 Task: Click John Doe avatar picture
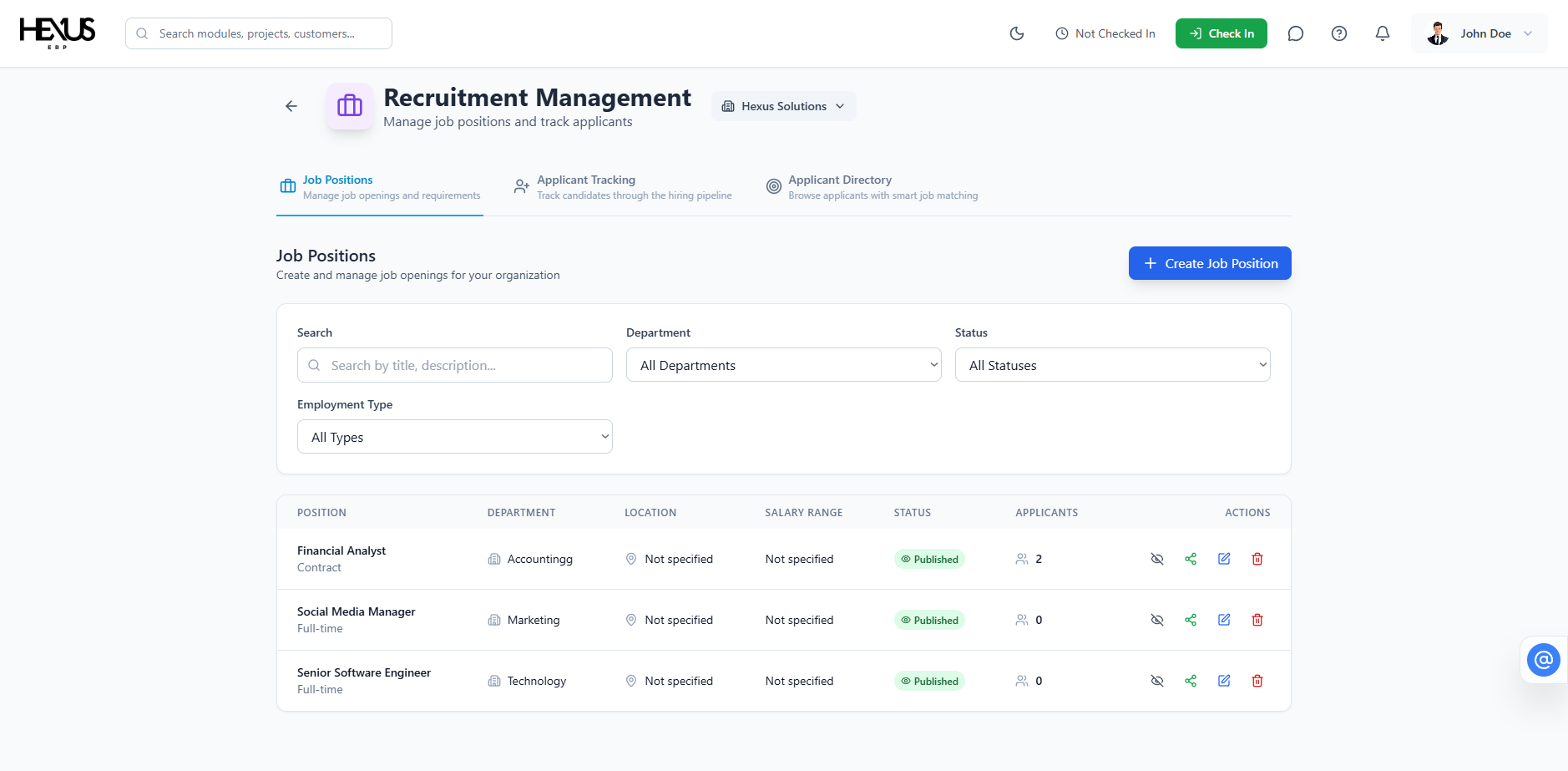pos(1438,33)
